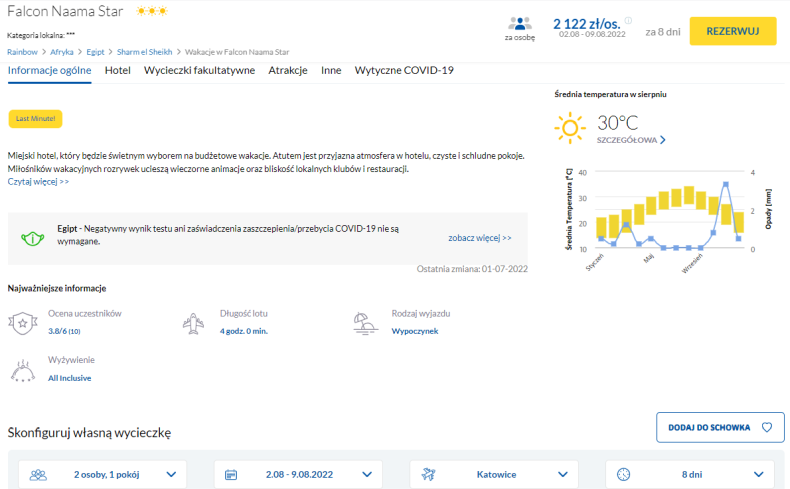This screenshot has width=790, height=489.
Task: Go to the Atrakcje tab
Action: point(288,71)
